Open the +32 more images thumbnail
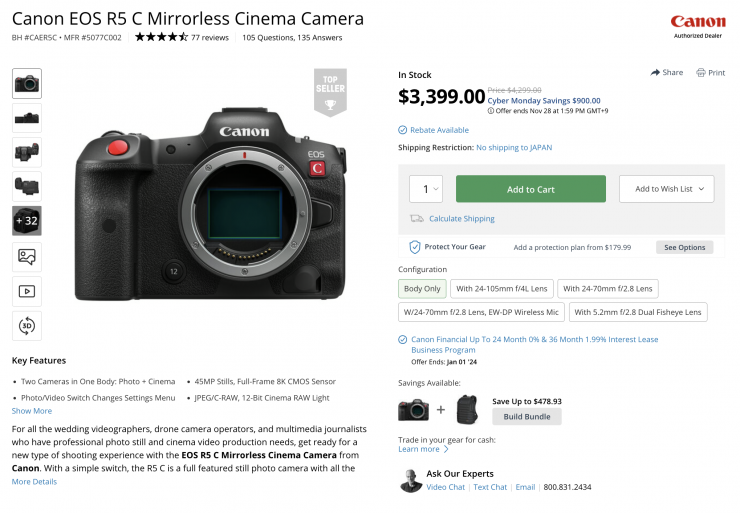The height and width of the screenshot is (513, 740). coord(27,221)
